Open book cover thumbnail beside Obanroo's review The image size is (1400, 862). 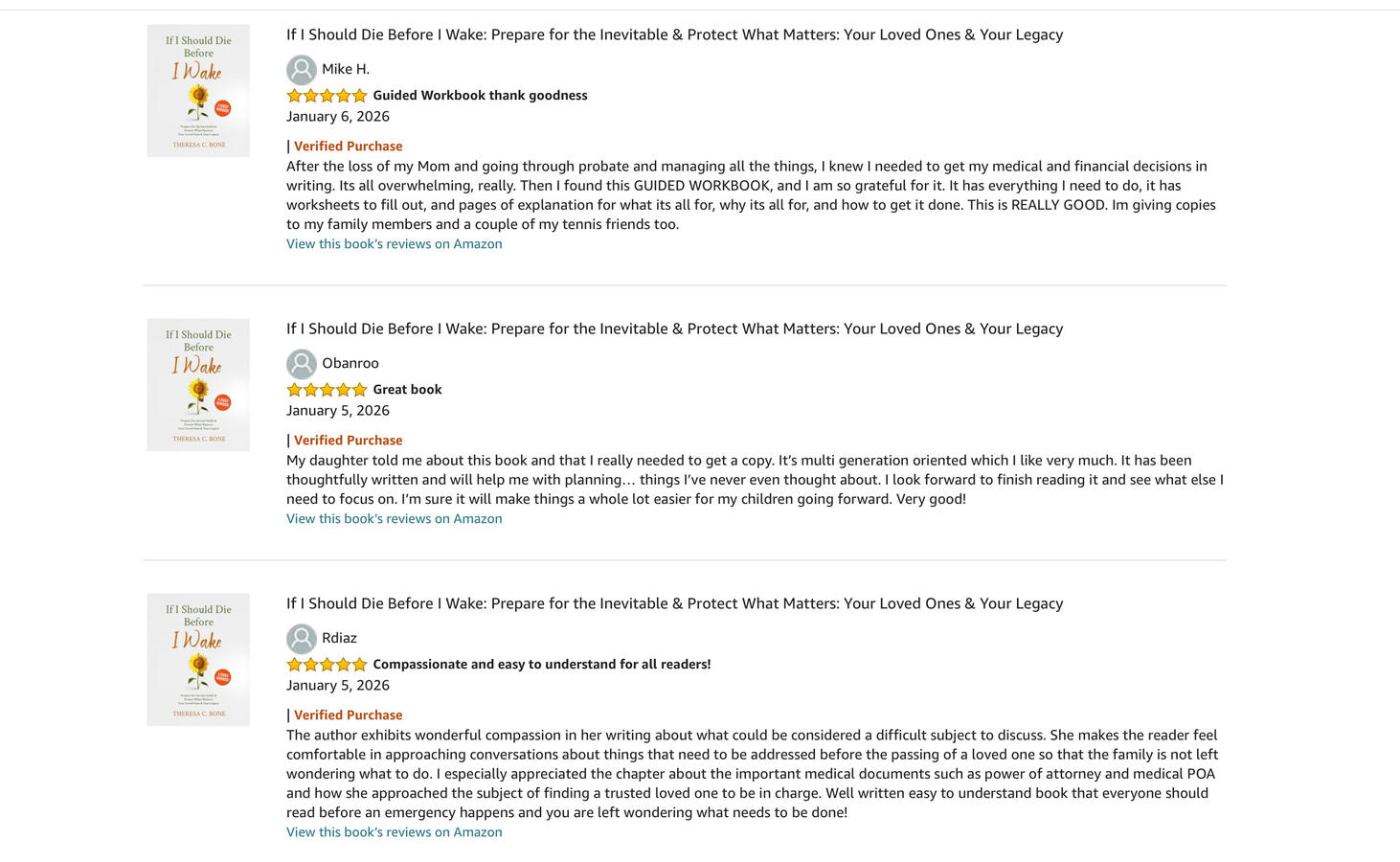pyautogui.click(x=198, y=385)
